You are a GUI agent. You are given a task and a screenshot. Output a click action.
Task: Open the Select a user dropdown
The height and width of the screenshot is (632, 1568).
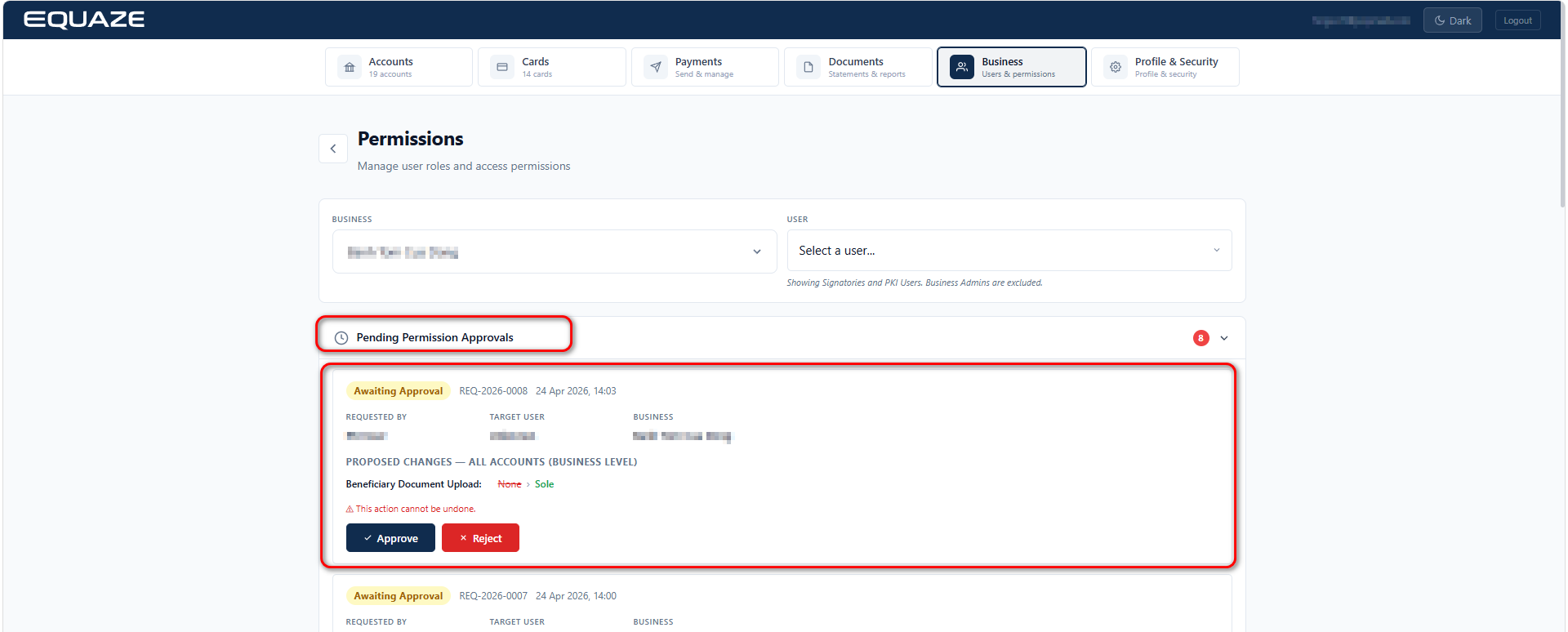1009,251
